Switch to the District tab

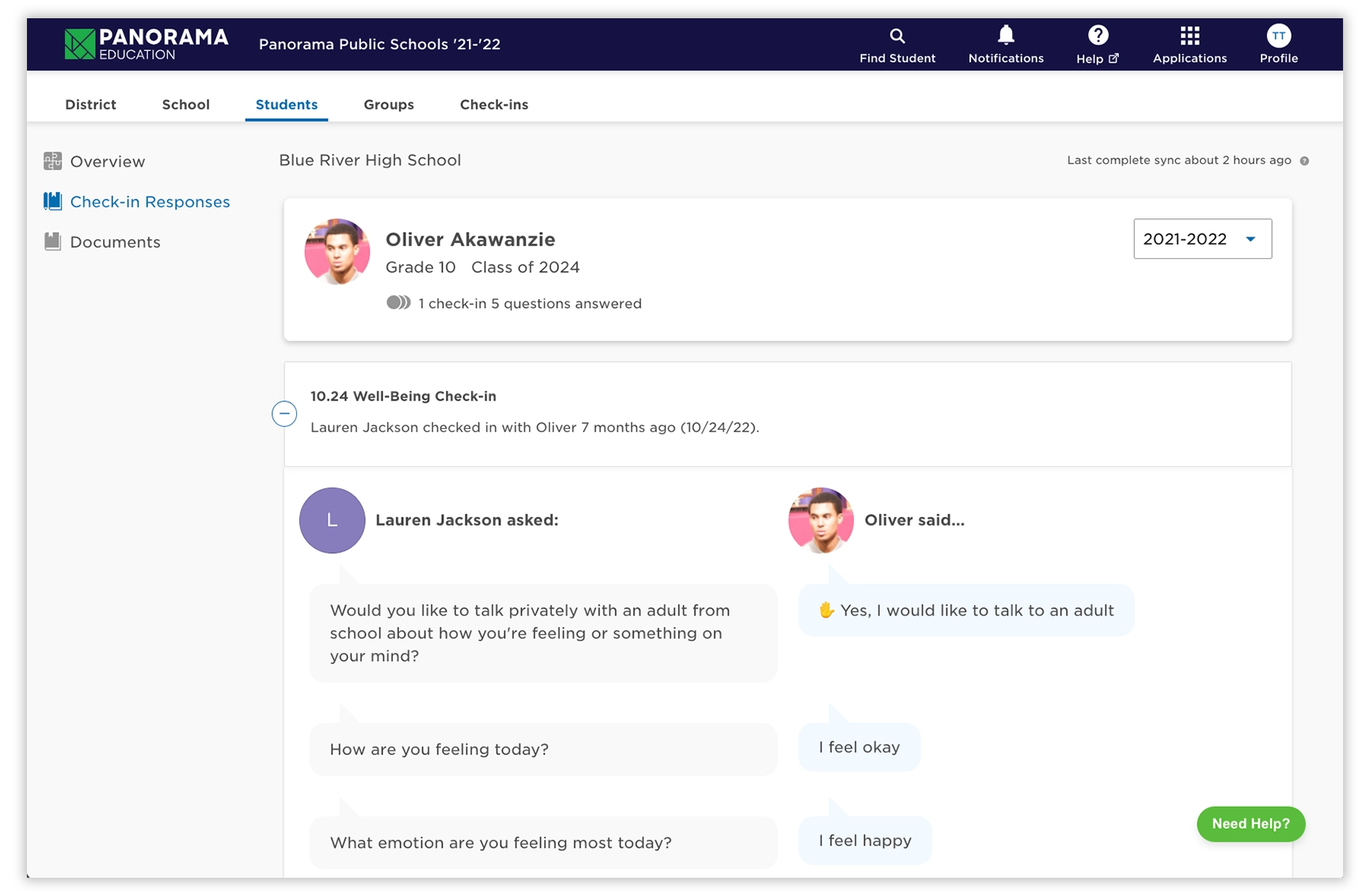[x=90, y=104]
